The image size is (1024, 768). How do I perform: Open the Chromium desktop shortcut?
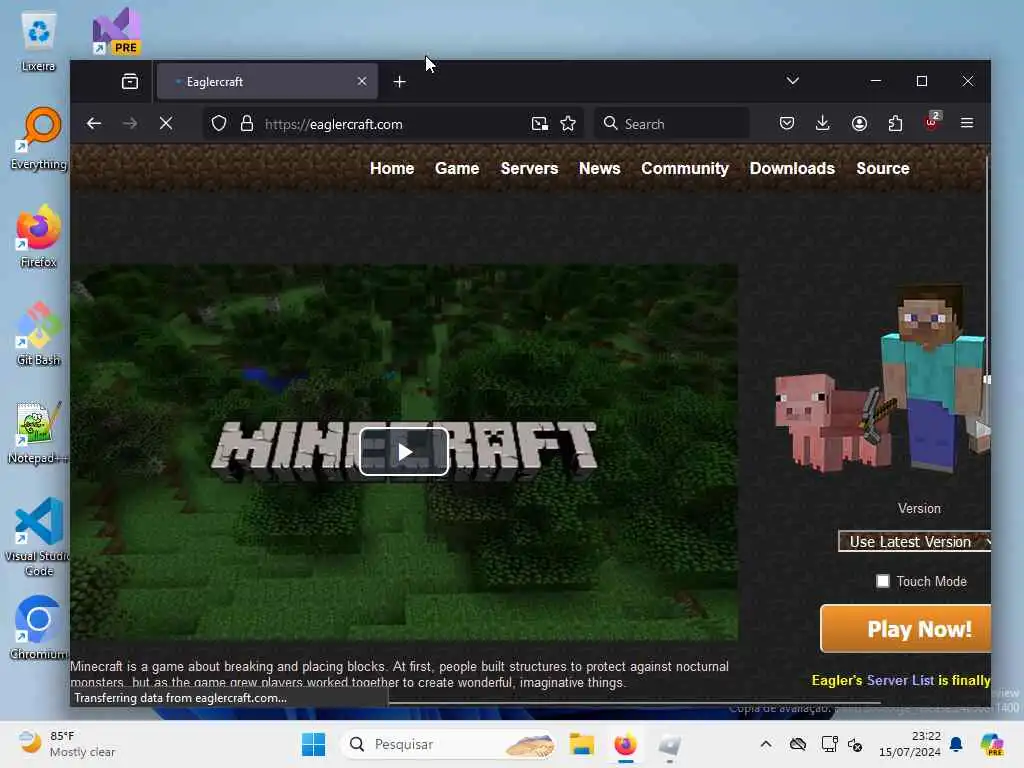pyautogui.click(x=38, y=628)
